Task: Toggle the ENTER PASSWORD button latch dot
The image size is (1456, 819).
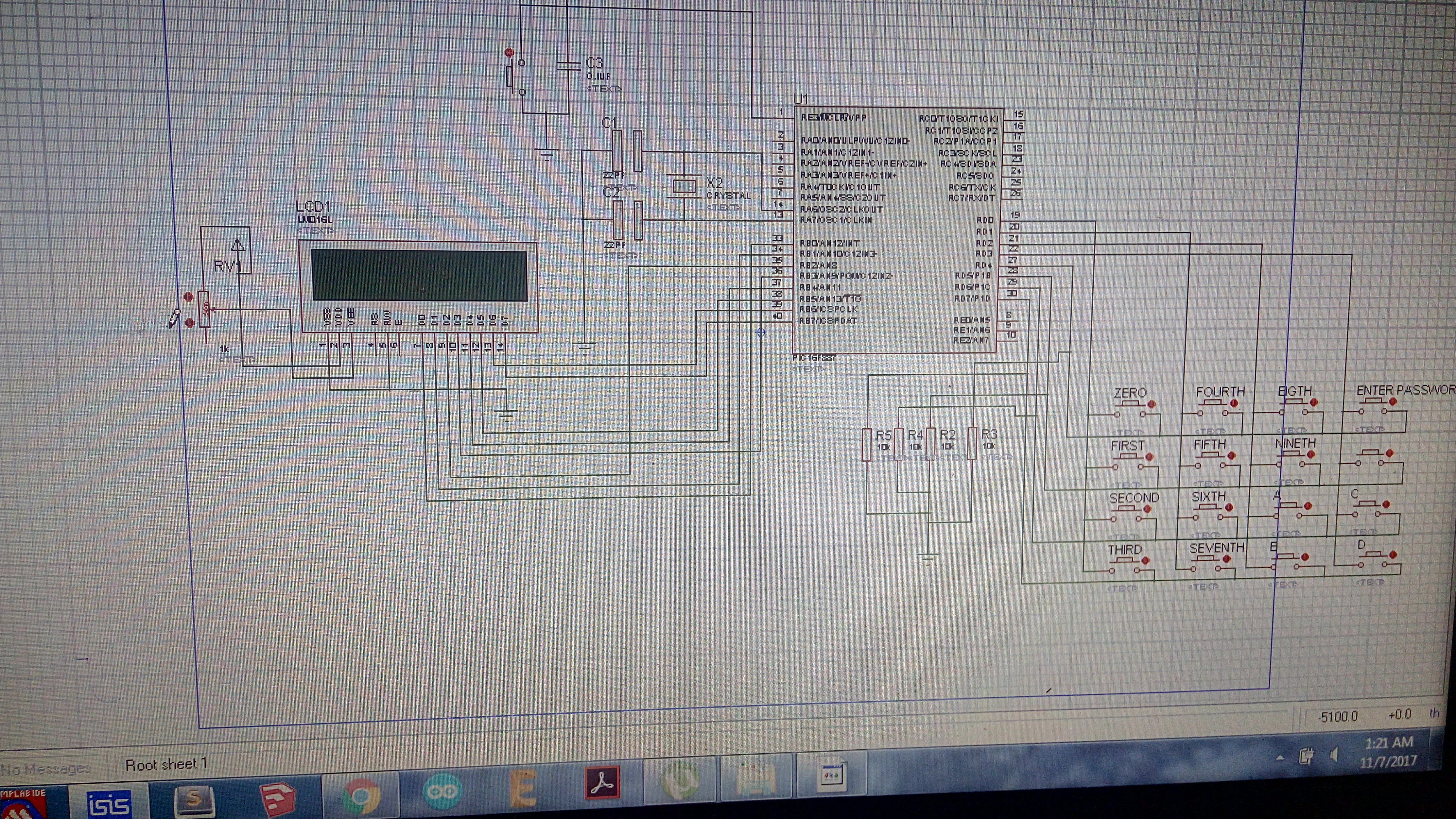Action: [x=1393, y=402]
